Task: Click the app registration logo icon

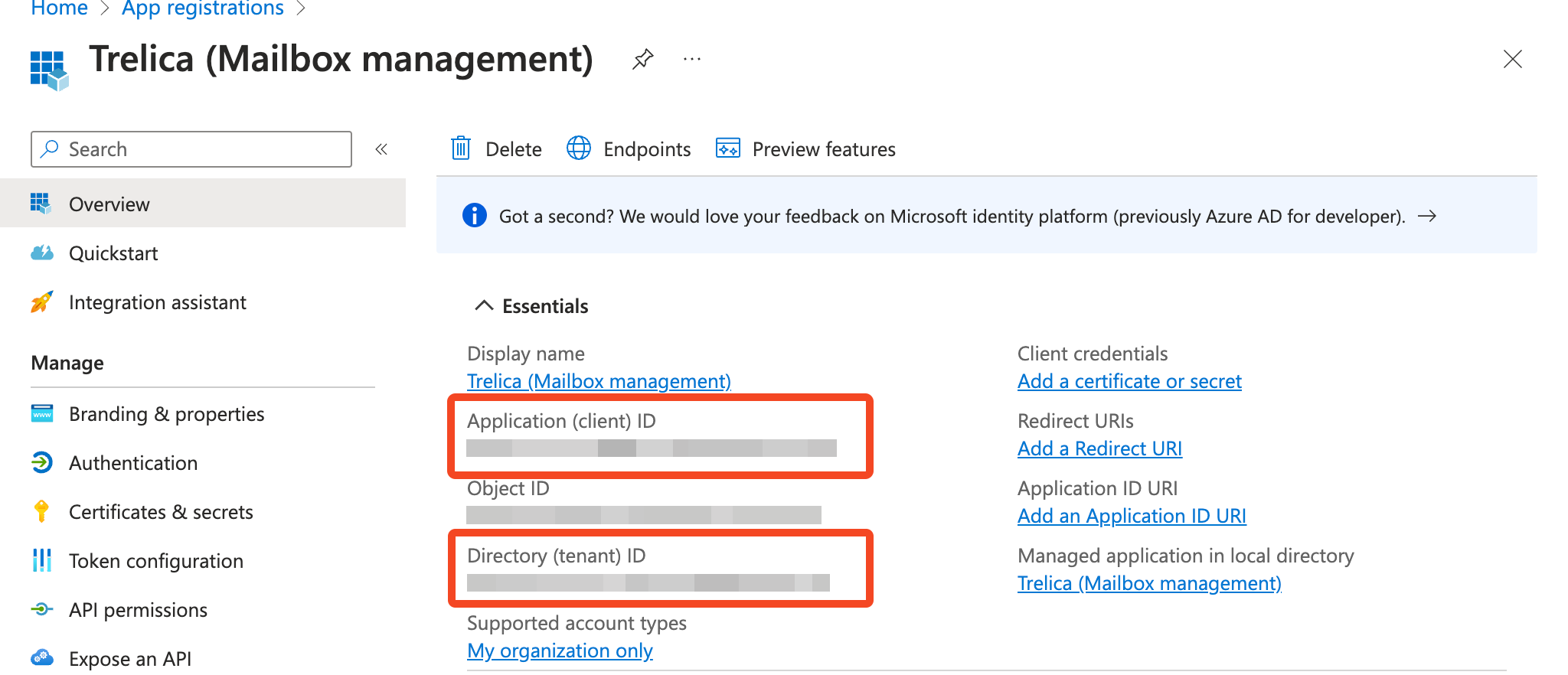Action: click(x=49, y=70)
